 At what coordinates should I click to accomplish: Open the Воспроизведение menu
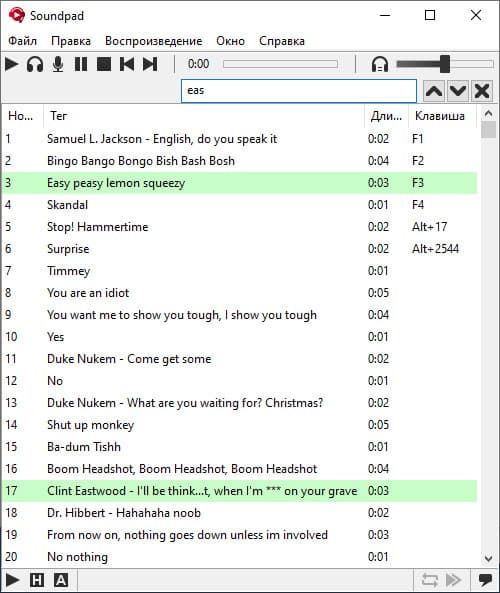[x=154, y=41]
